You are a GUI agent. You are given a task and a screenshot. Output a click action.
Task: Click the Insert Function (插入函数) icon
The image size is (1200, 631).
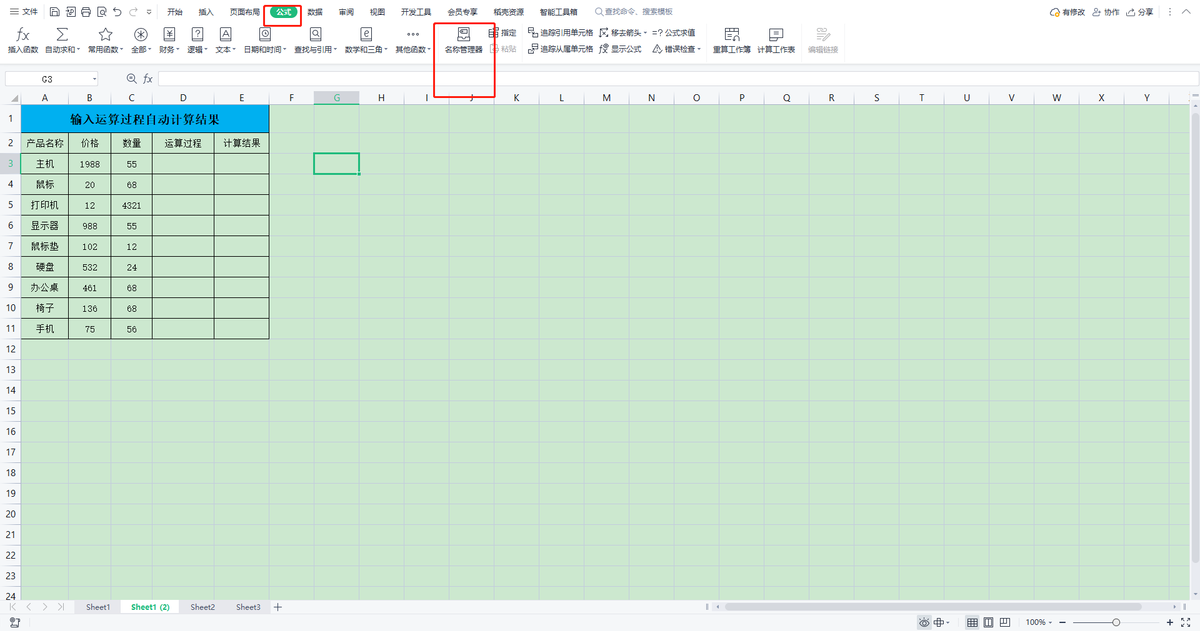22,34
